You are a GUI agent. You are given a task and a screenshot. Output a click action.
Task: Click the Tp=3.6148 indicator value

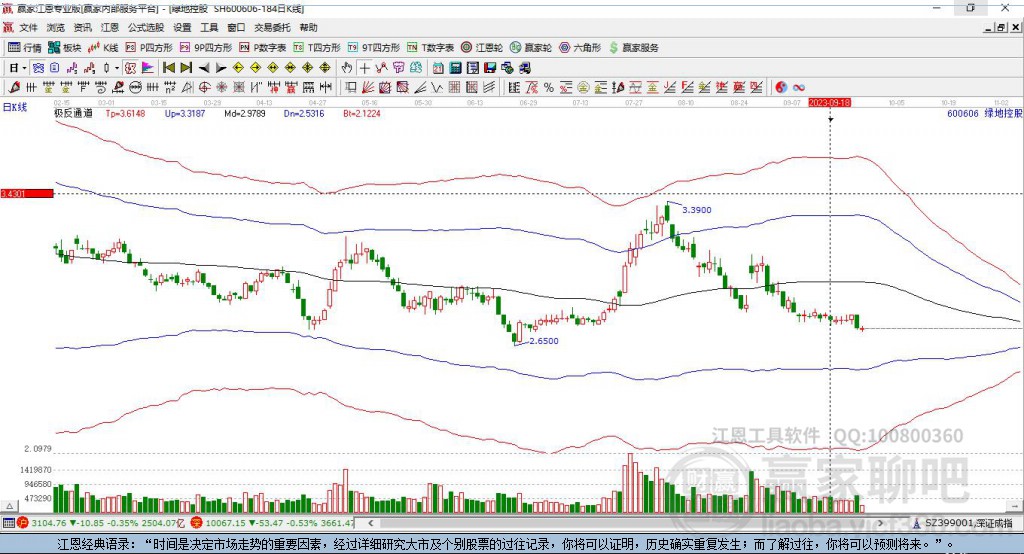(125, 114)
